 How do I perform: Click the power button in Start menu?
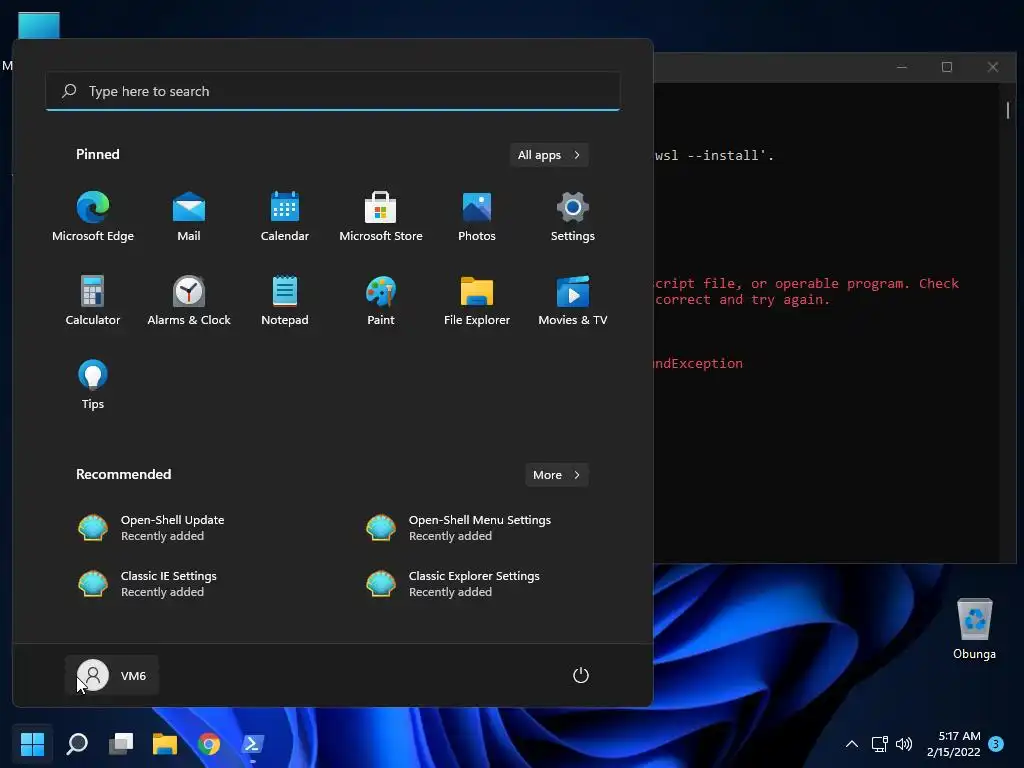click(x=581, y=675)
